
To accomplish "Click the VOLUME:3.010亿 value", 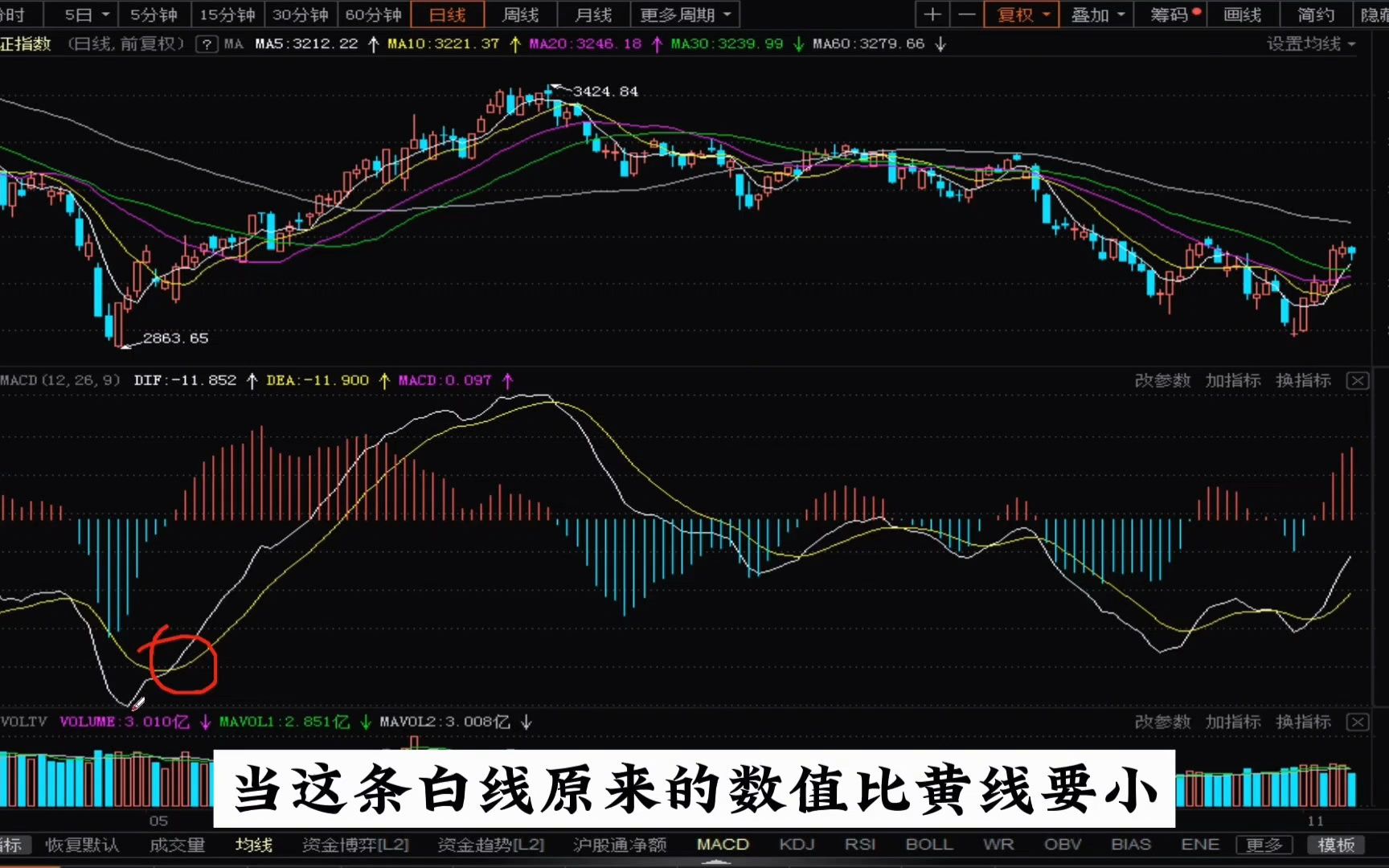I will 125,722.
